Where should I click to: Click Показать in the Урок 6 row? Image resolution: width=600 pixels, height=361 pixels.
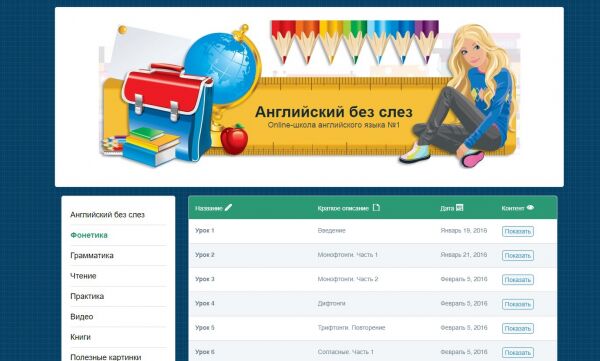(x=518, y=353)
